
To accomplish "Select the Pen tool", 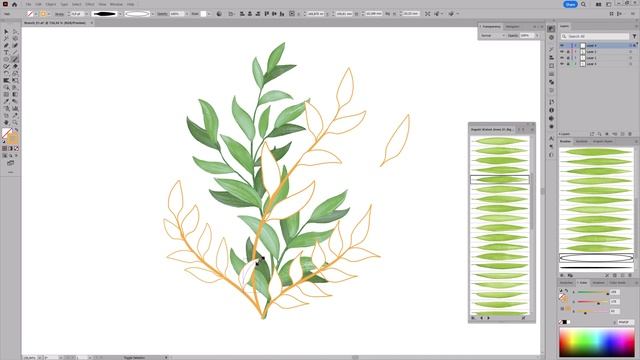I will pos(6,45).
